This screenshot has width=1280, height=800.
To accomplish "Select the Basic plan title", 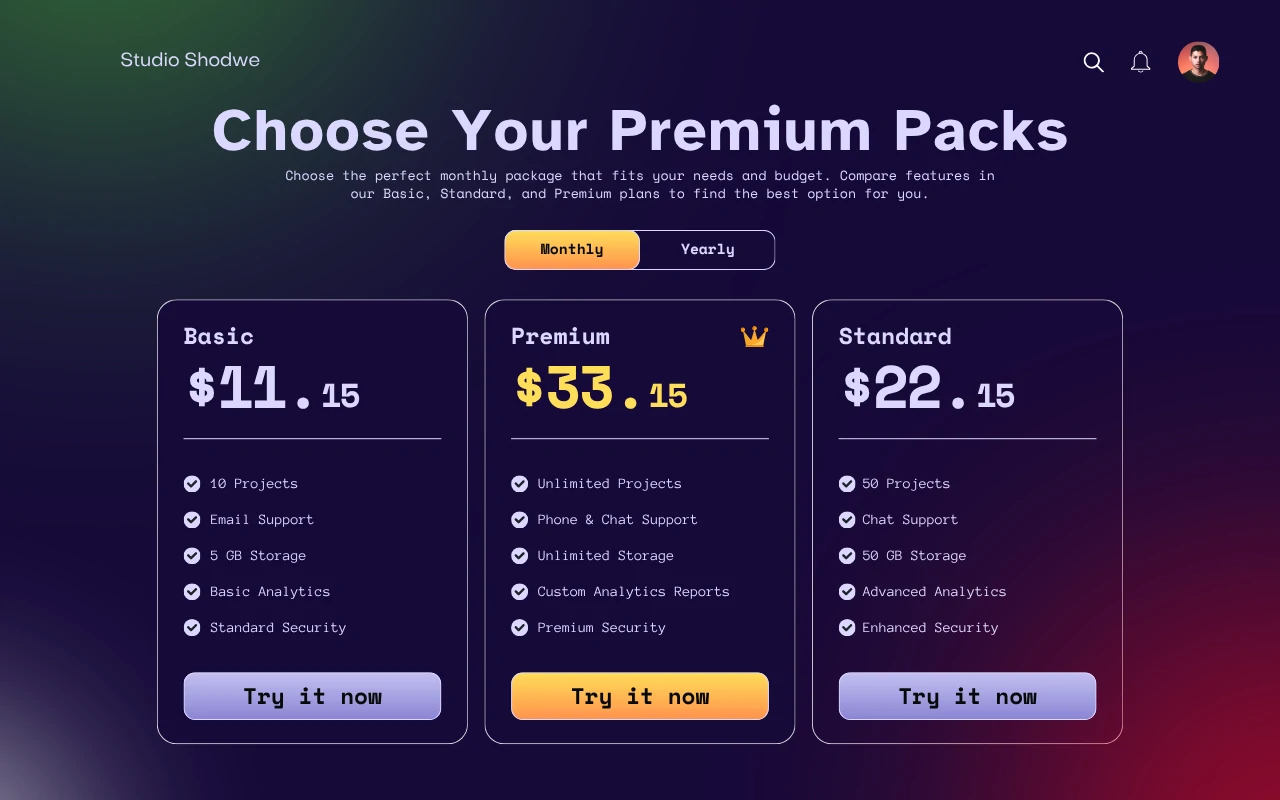I will (x=219, y=336).
